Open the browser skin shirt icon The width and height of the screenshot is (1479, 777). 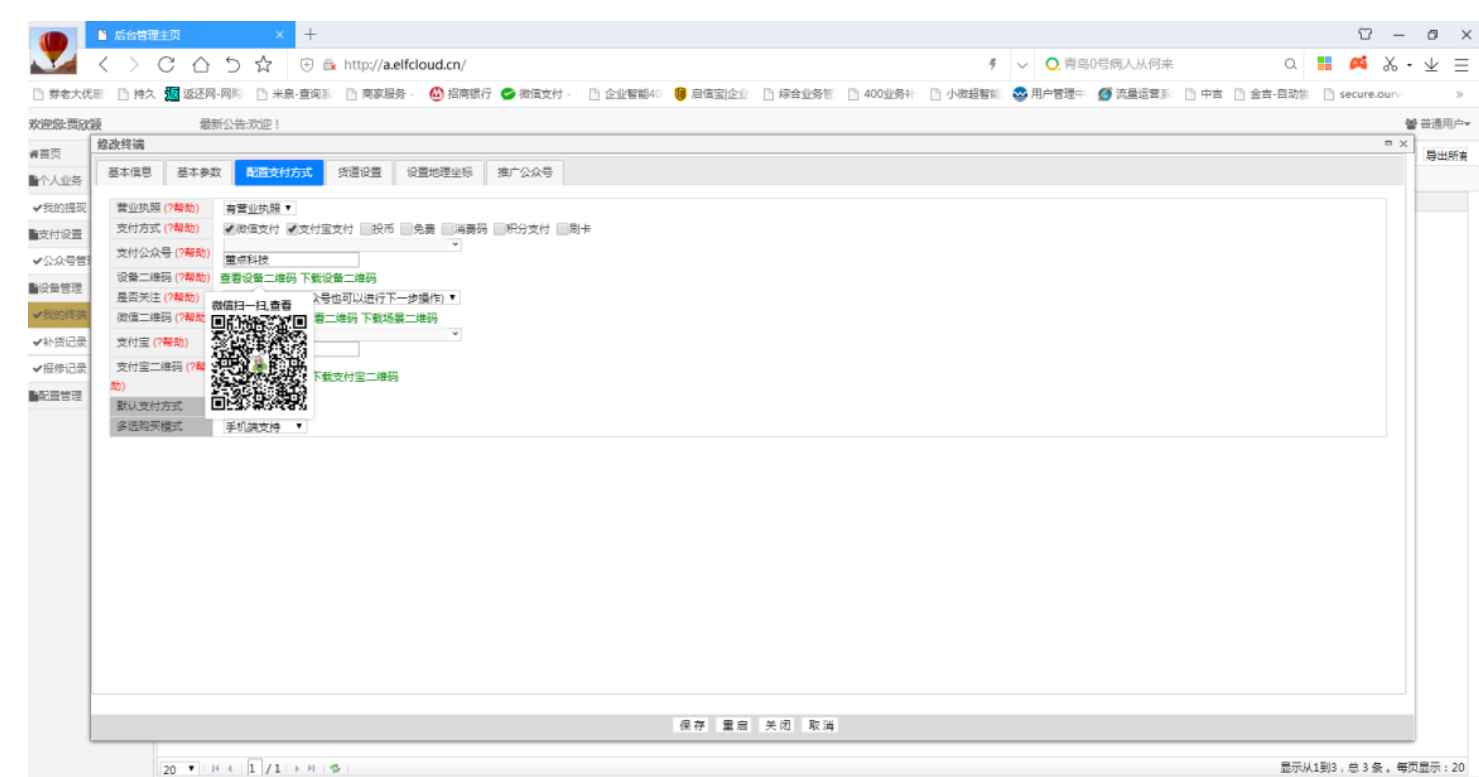(x=1365, y=34)
